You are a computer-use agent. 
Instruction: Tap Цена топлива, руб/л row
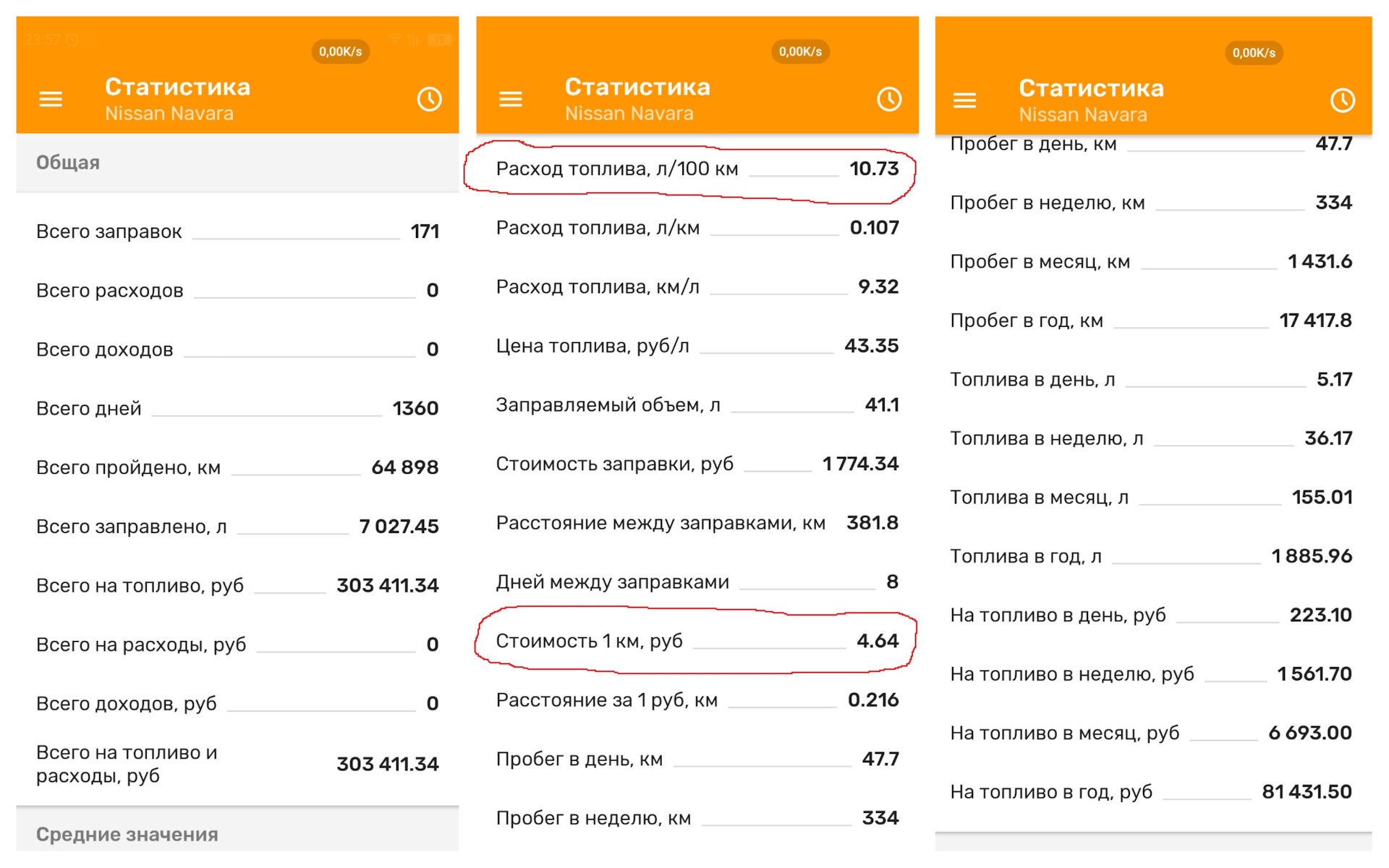(697, 346)
